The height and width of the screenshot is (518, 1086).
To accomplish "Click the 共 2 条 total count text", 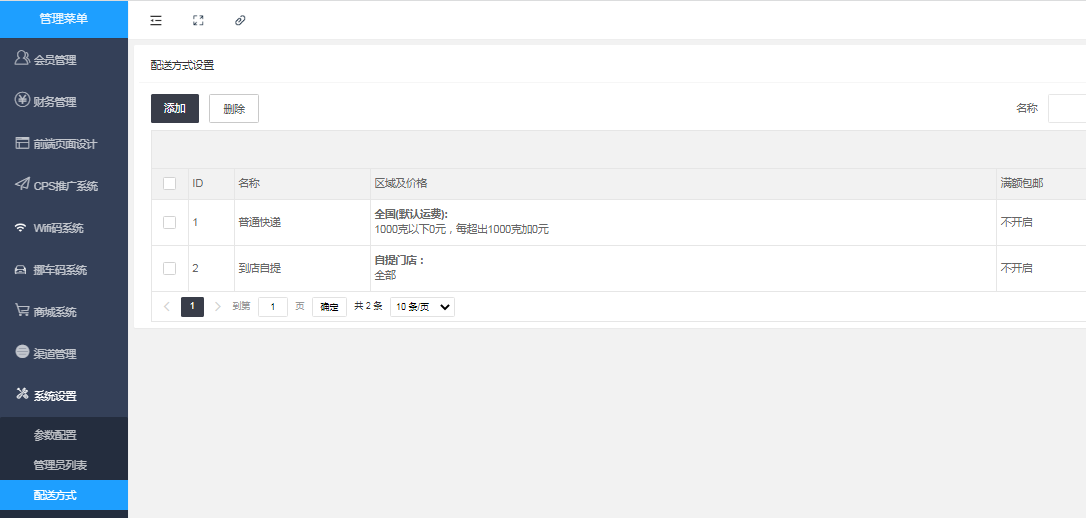I will click(368, 306).
